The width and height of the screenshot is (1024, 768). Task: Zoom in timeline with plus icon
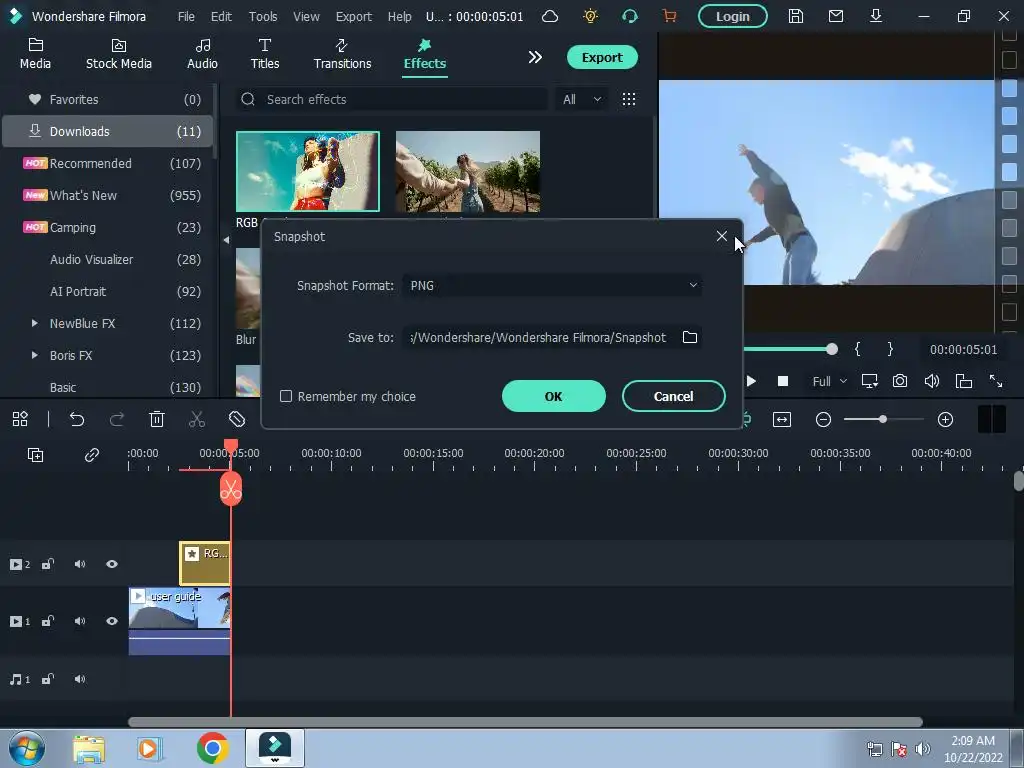[x=945, y=419]
